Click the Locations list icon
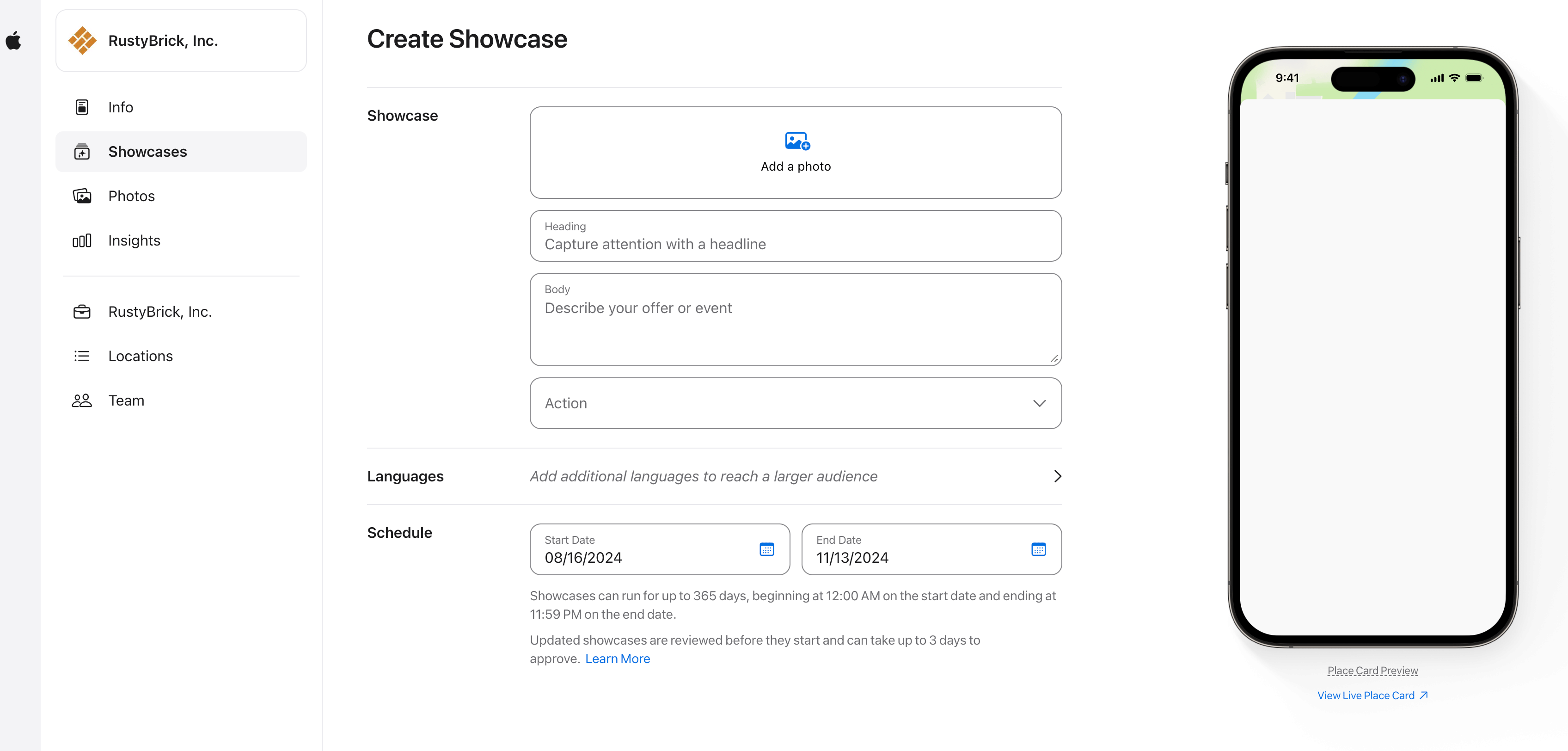 click(81, 357)
